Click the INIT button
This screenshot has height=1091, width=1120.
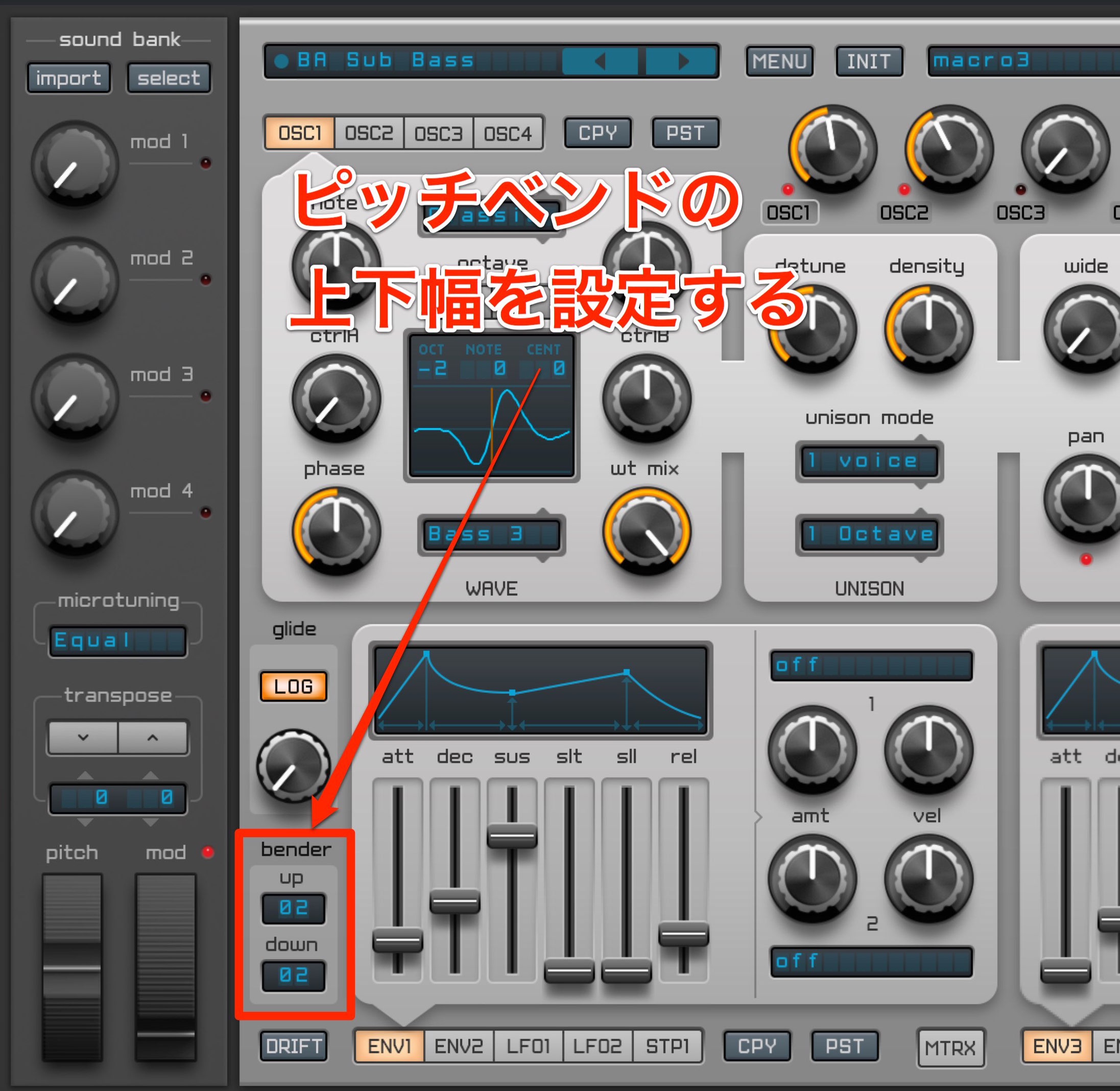[869, 61]
